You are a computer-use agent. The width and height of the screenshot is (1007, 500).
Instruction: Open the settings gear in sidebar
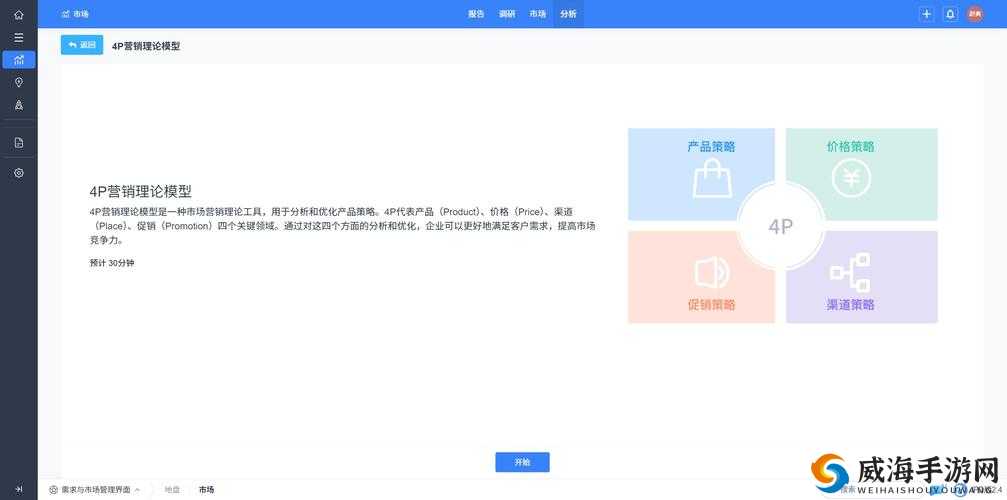pos(19,173)
